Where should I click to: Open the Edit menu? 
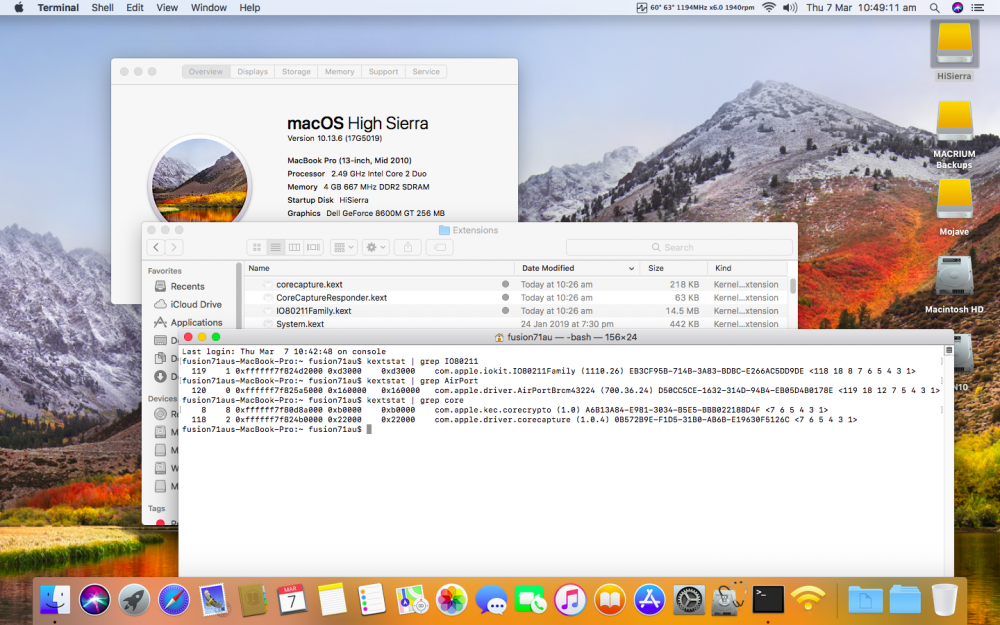pos(135,8)
